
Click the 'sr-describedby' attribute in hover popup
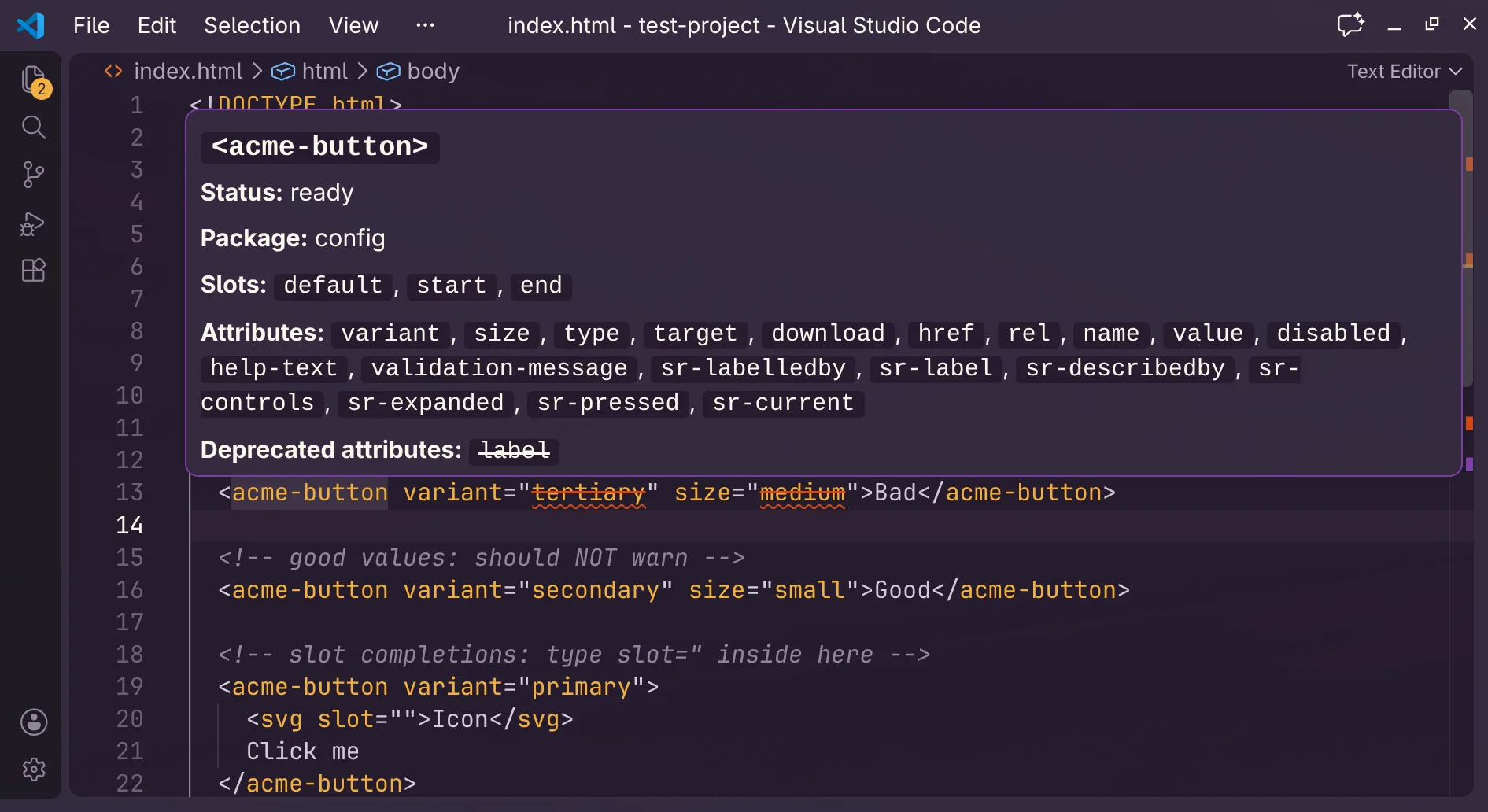coord(1126,368)
